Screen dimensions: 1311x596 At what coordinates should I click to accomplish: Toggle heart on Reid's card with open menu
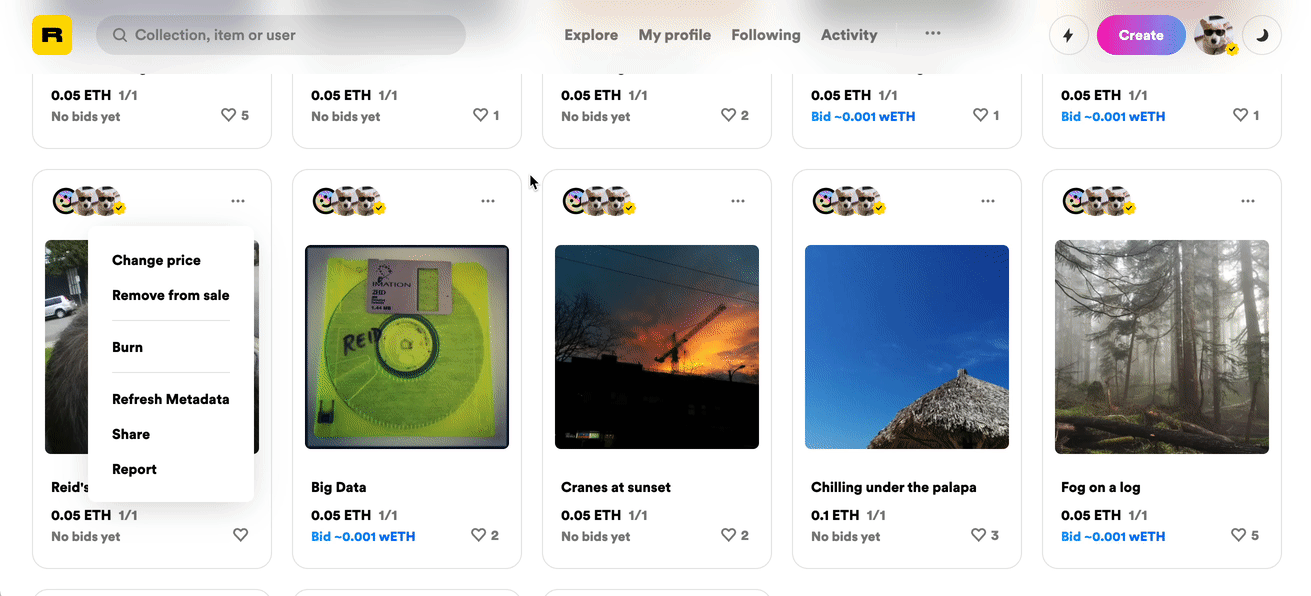[x=240, y=535]
